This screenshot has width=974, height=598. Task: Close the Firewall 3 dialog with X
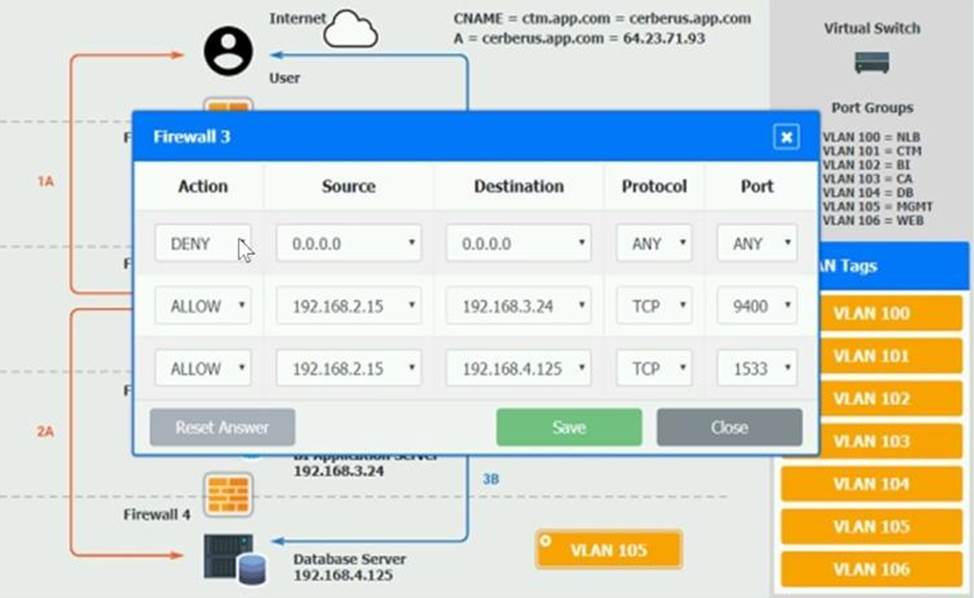pyautogui.click(x=786, y=137)
